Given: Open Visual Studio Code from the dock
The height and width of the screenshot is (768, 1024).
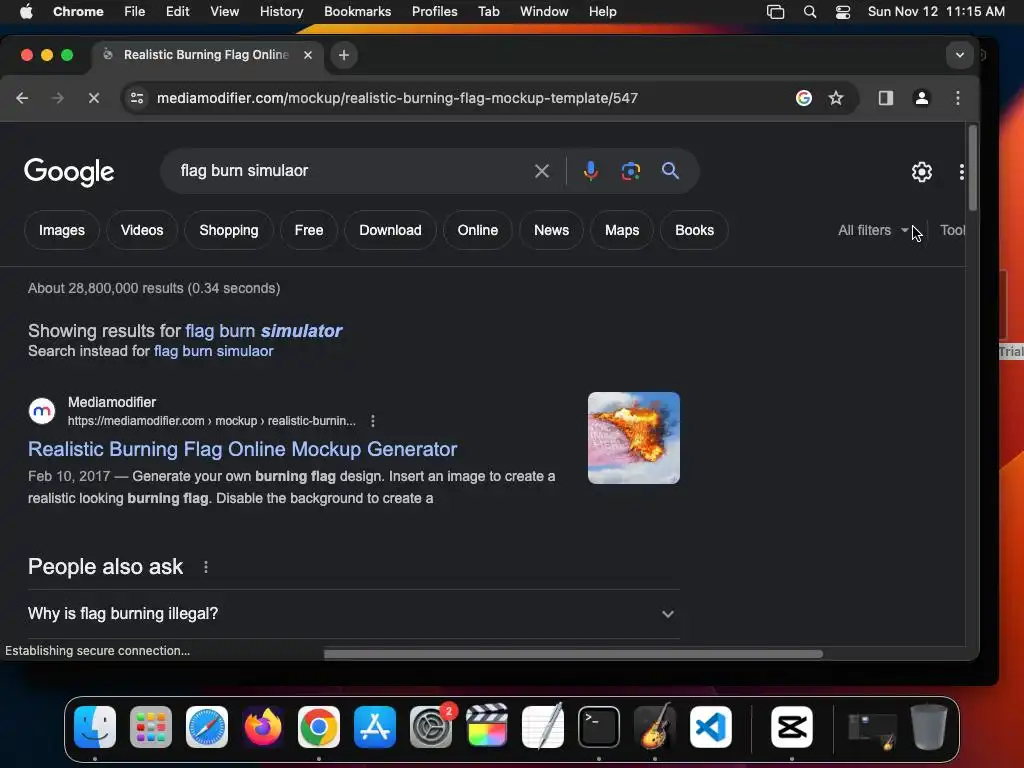Looking at the screenshot, I should (x=711, y=727).
